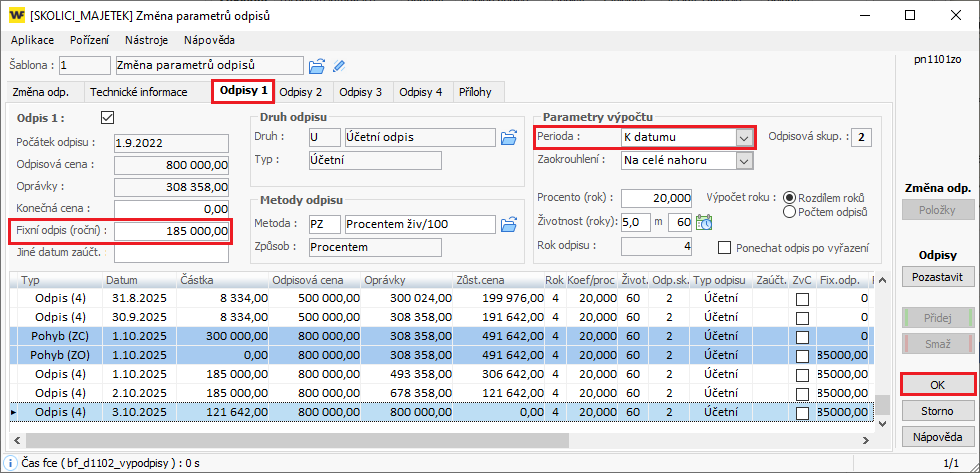Click into the Fixní odpis (roční) field
The width and height of the screenshot is (980, 473).
click(172, 232)
